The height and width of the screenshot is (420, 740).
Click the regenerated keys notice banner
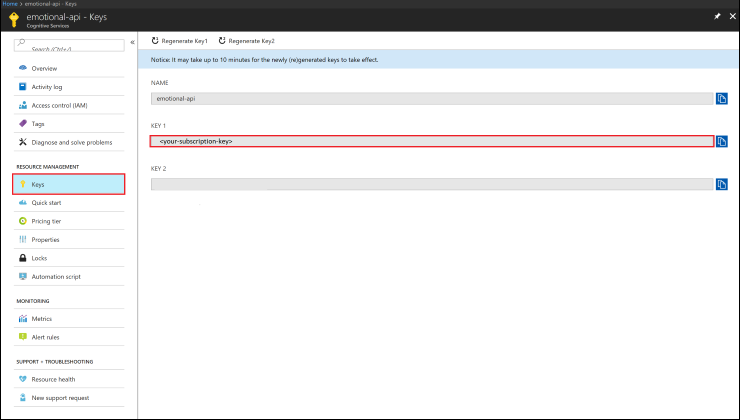438,60
